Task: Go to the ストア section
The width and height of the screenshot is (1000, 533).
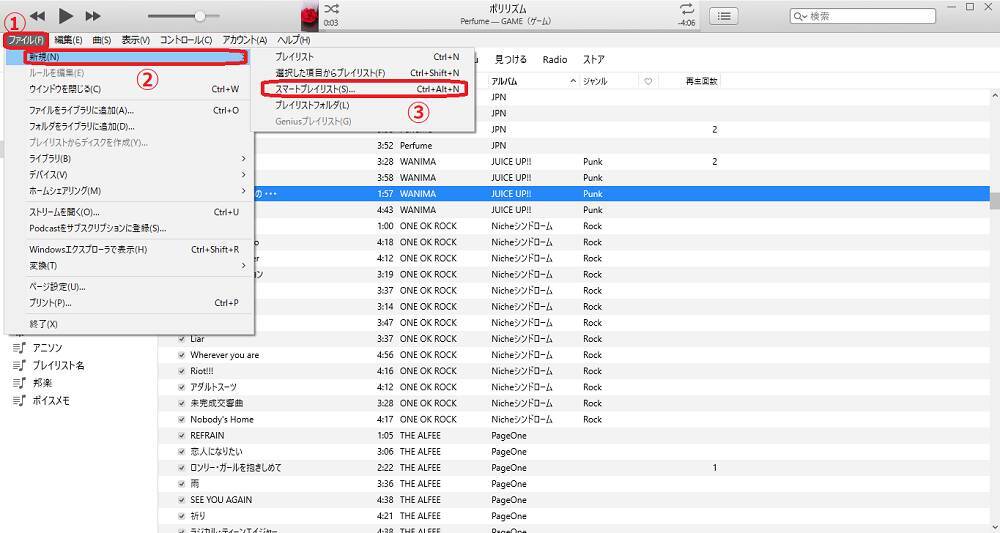Action: 594,60
